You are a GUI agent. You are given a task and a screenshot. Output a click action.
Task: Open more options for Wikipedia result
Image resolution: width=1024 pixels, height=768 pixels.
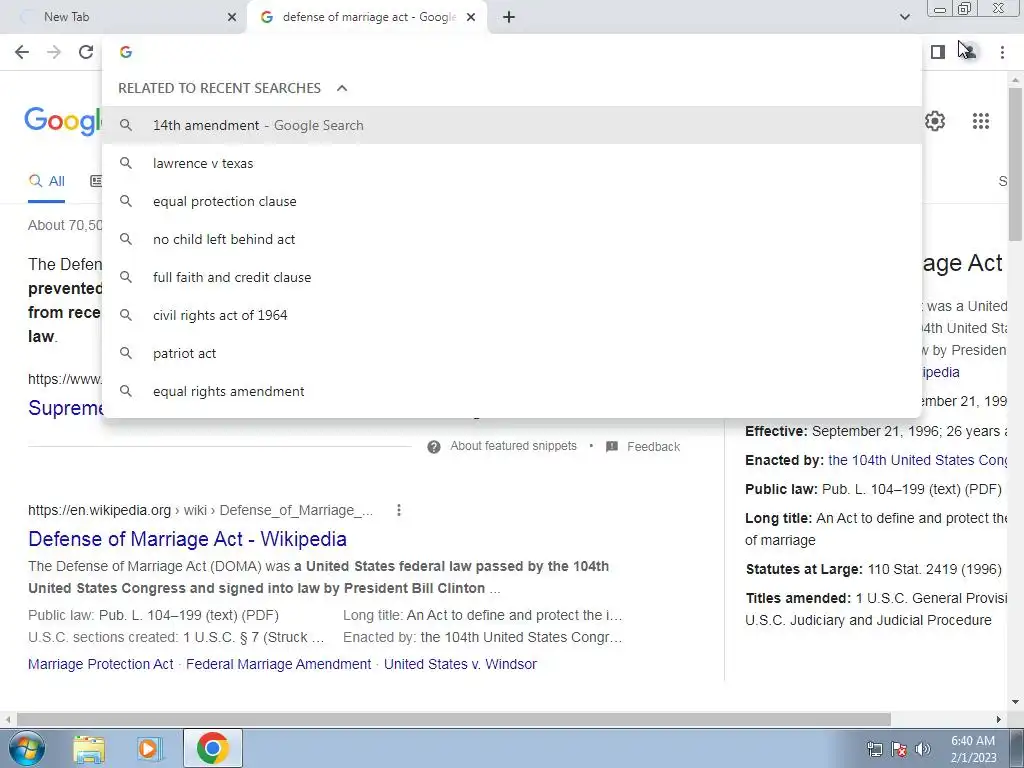click(x=399, y=510)
